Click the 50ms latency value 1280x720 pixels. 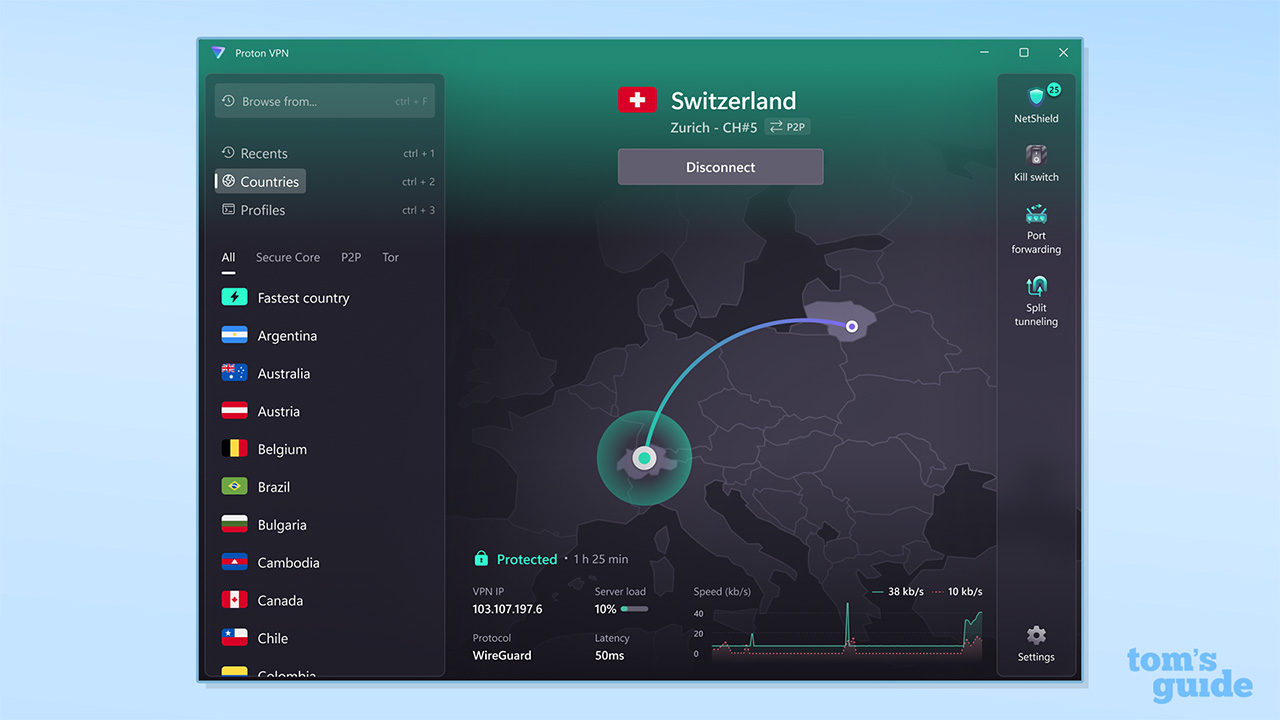(609, 656)
